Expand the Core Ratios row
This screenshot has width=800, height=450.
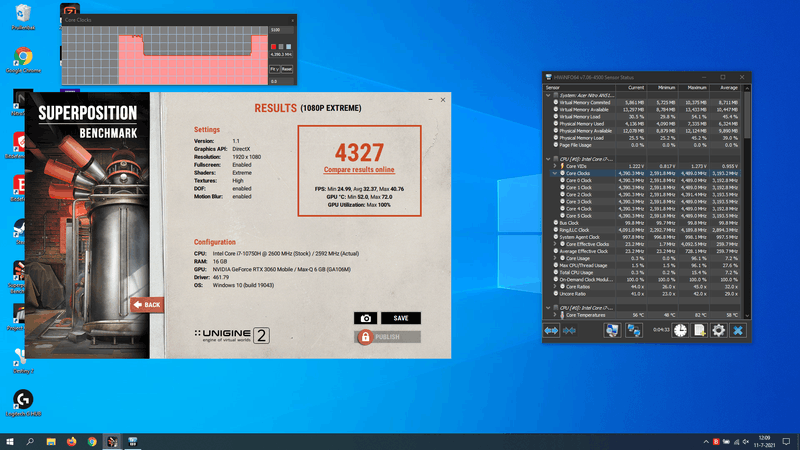555,287
